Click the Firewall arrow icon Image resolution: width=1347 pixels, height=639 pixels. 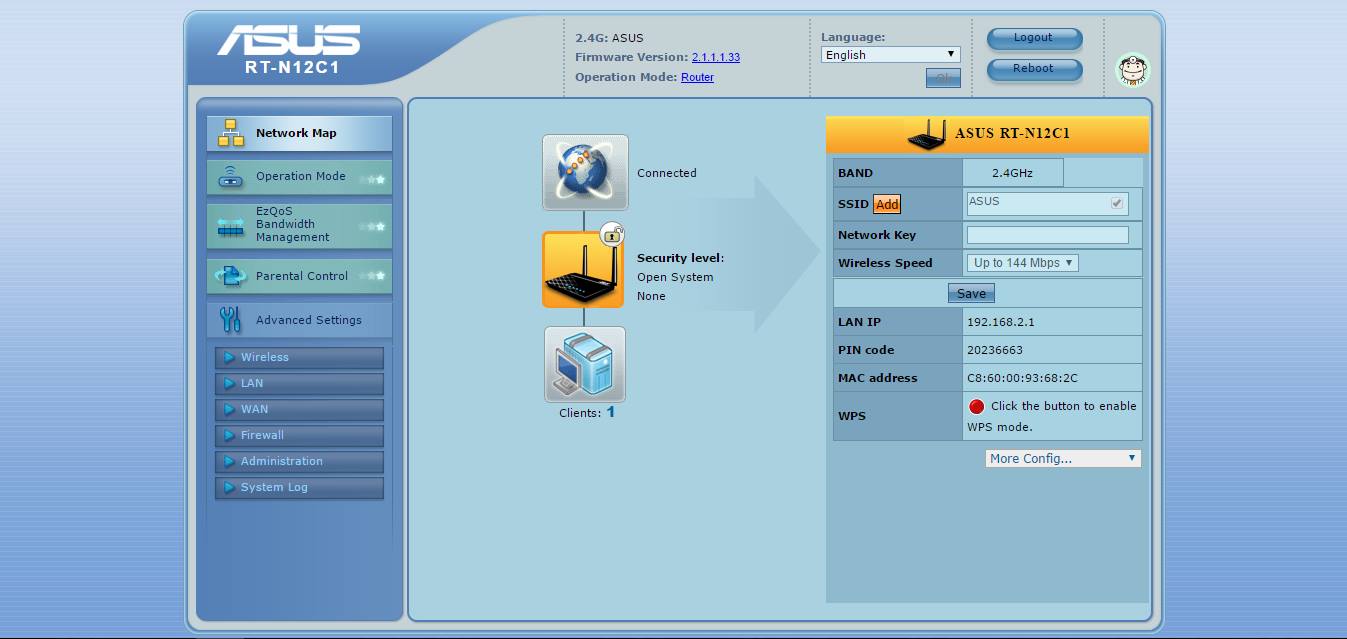[x=230, y=436]
